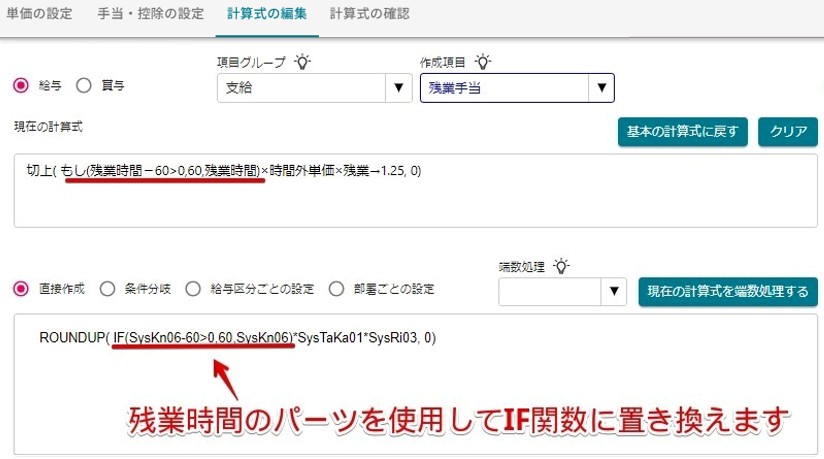Click 現在の計算式を端数処理する button
This screenshot has height=459, width=824.
click(728, 291)
